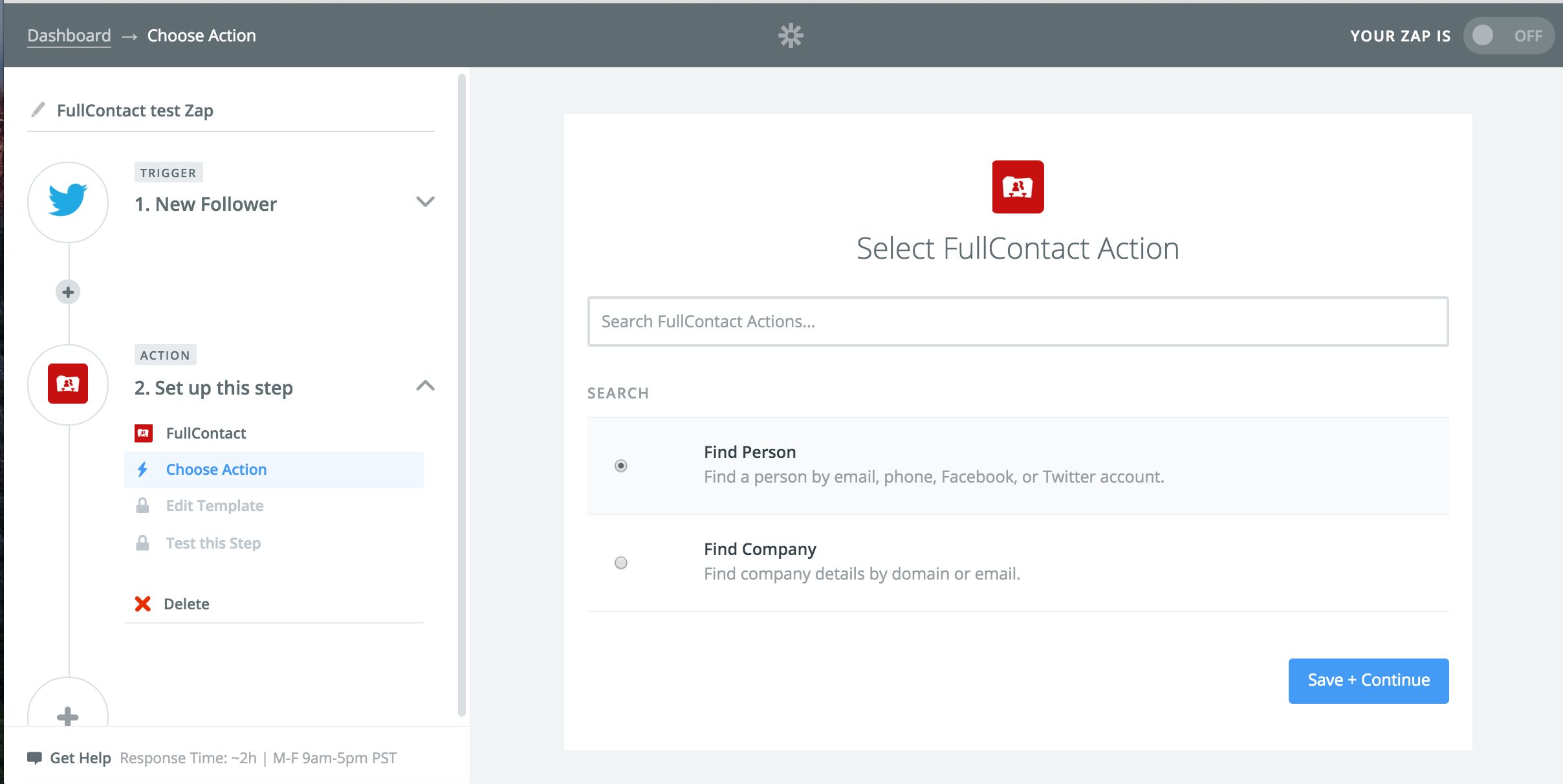Image resolution: width=1563 pixels, height=784 pixels.
Task: Select the Find Company radio button
Action: [x=621, y=563]
